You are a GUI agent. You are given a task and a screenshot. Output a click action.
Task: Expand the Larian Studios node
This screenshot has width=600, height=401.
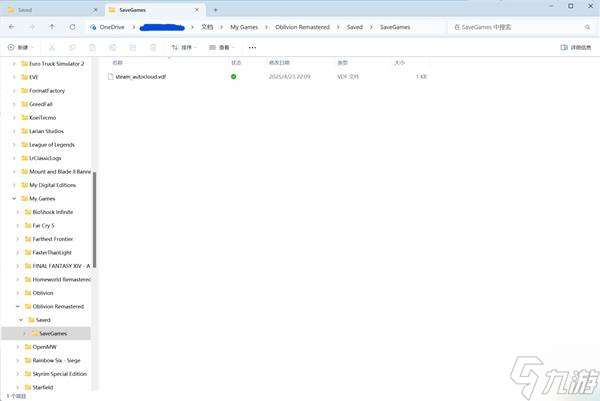14,131
